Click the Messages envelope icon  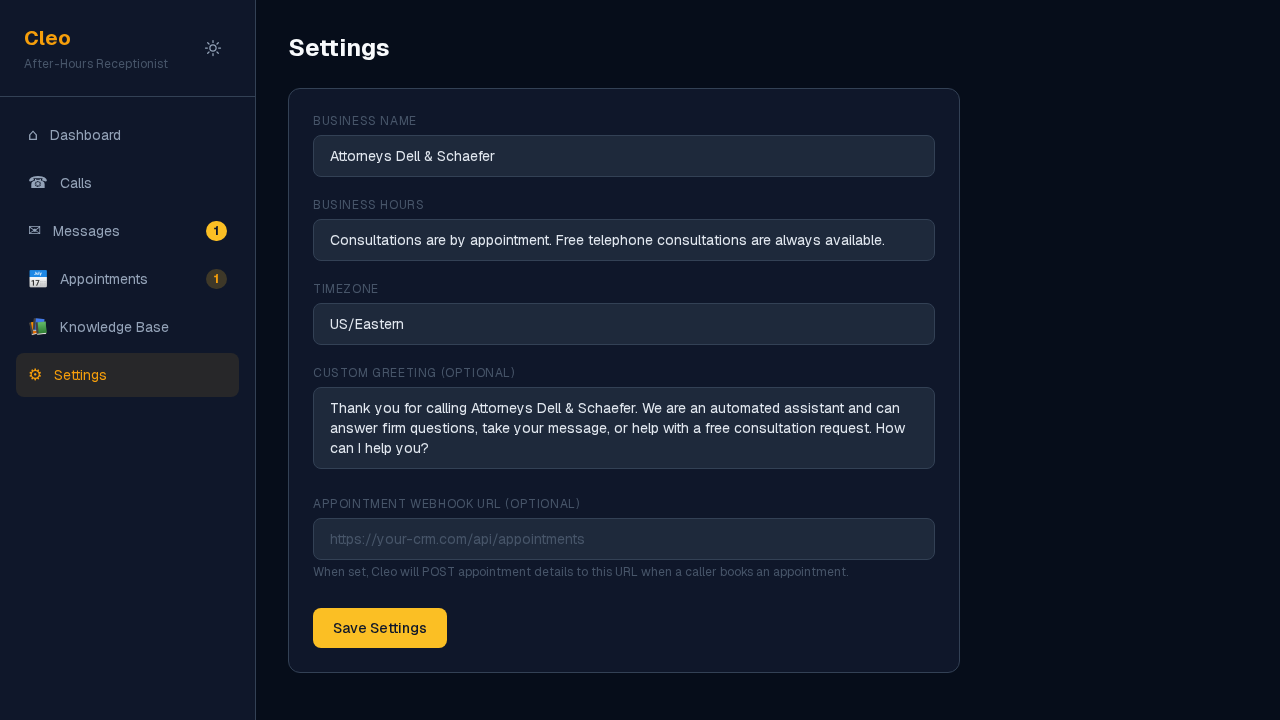click(x=34, y=231)
